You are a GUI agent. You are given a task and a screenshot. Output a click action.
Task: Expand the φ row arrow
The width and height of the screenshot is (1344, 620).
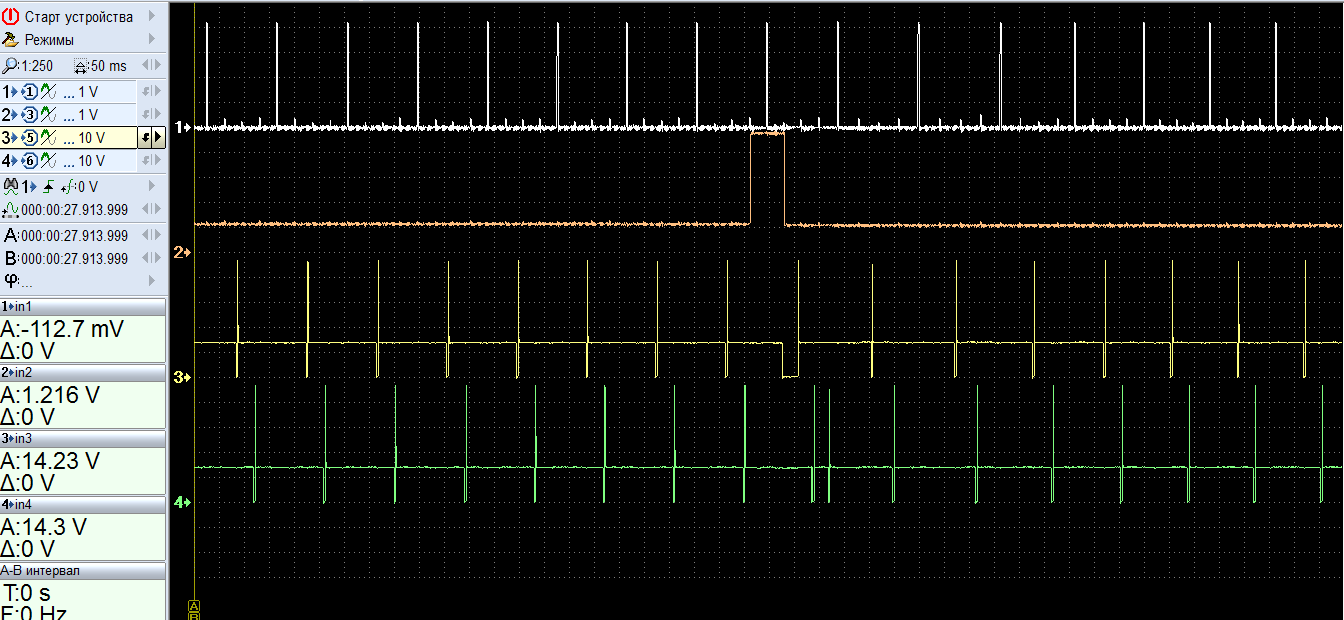click(x=152, y=280)
